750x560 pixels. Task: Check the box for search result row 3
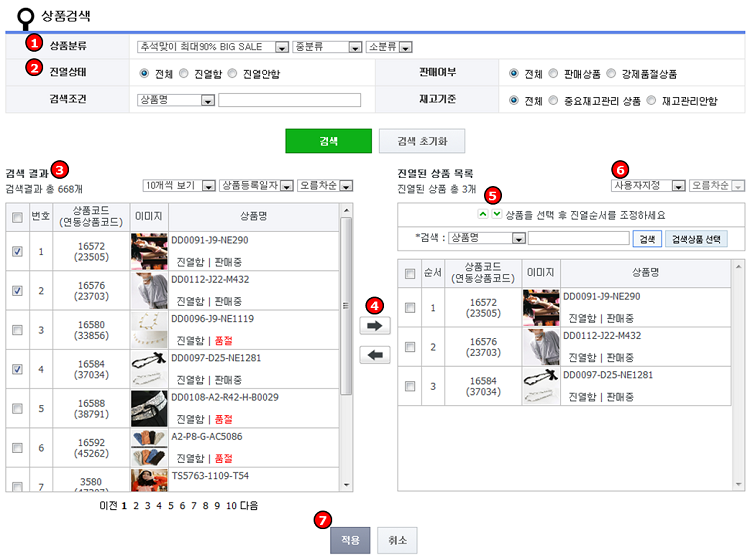pos(16,329)
